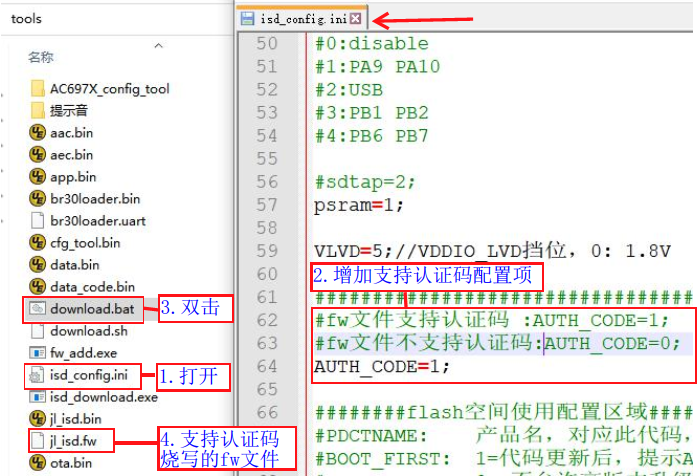Select the file name data_code.bin
Viewport: 700px width, 476px height.
pyautogui.click(x=93, y=286)
